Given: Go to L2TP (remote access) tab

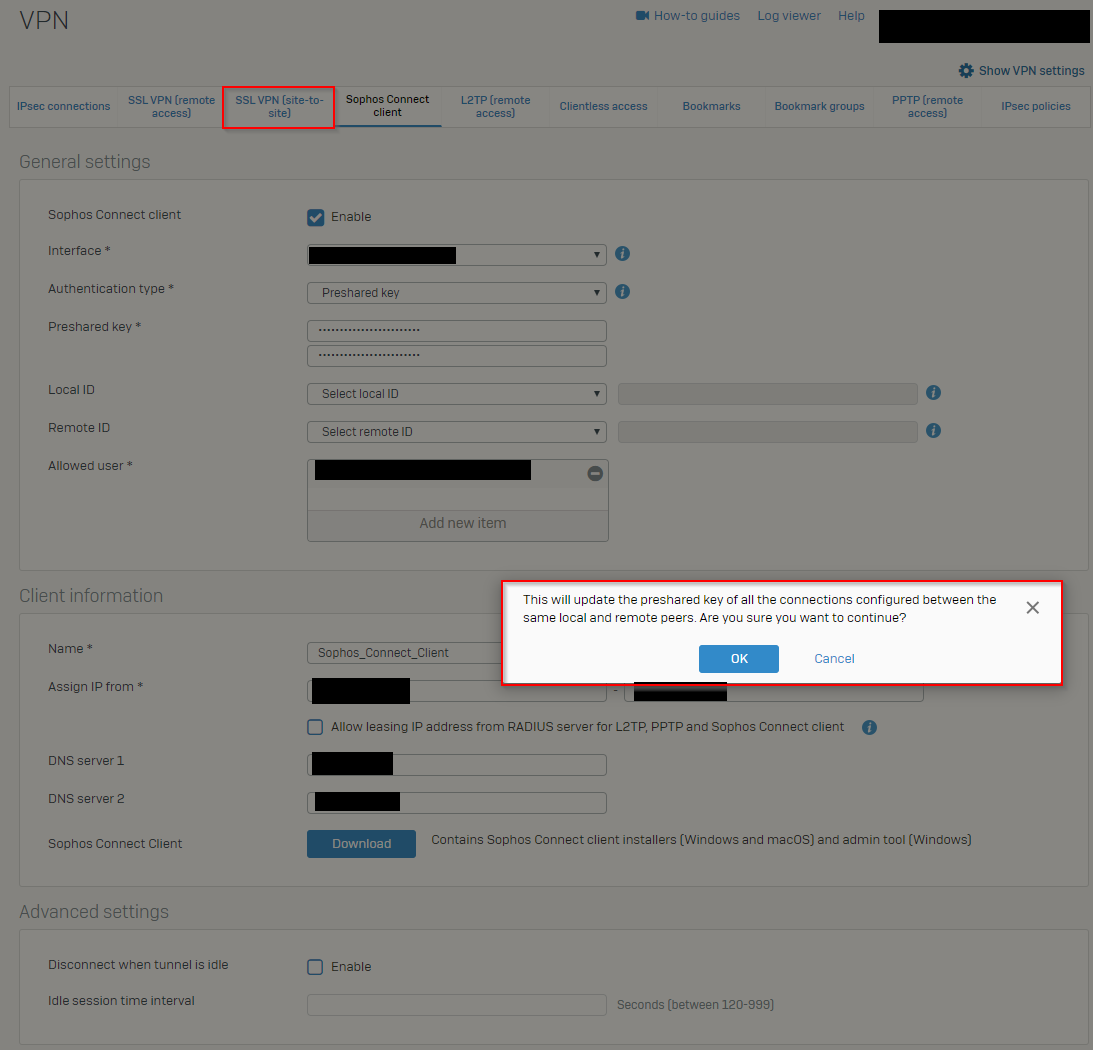Looking at the screenshot, I should [x=496, y=107].
